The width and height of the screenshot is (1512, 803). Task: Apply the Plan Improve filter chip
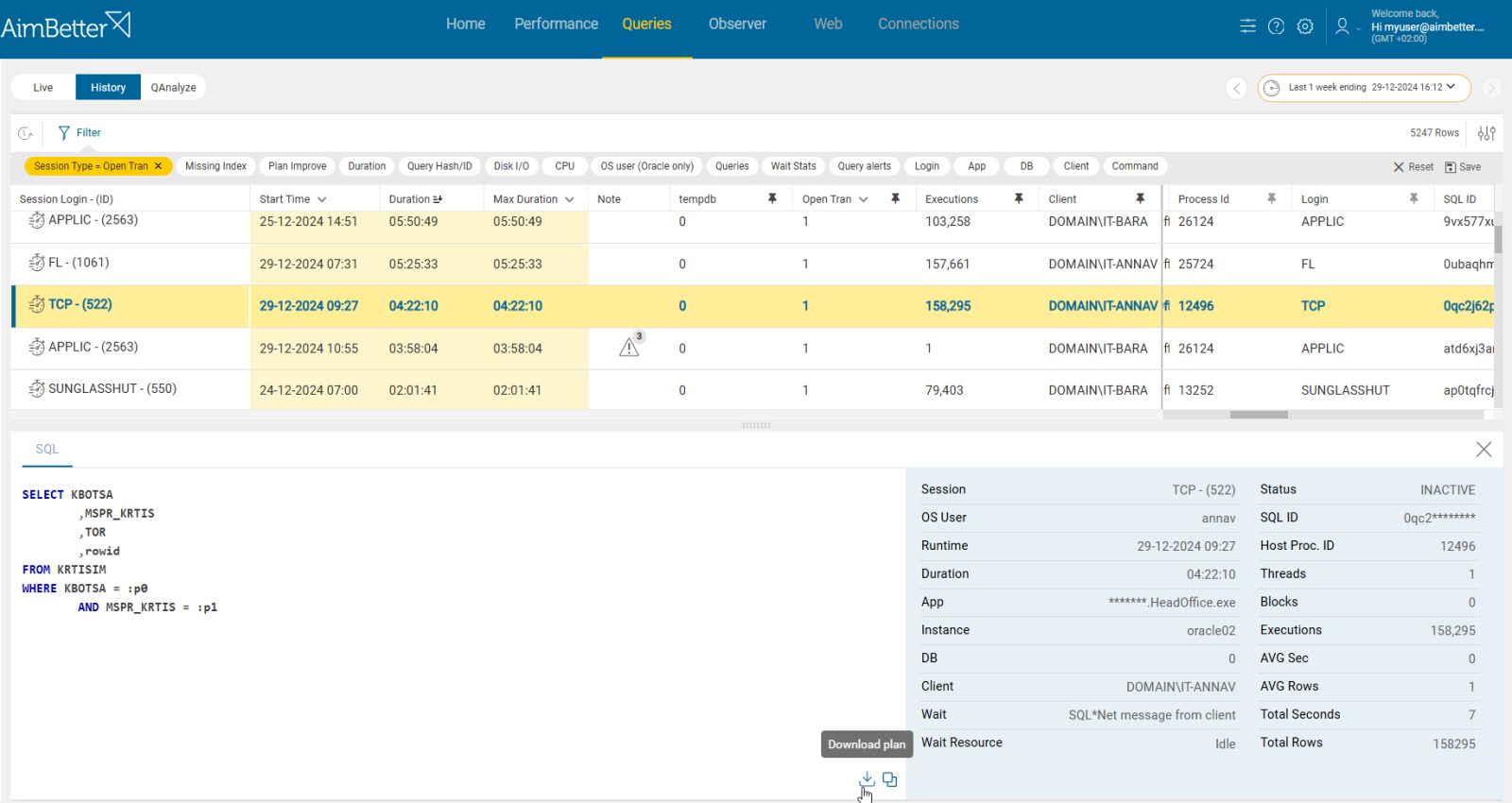click(298, 166)
